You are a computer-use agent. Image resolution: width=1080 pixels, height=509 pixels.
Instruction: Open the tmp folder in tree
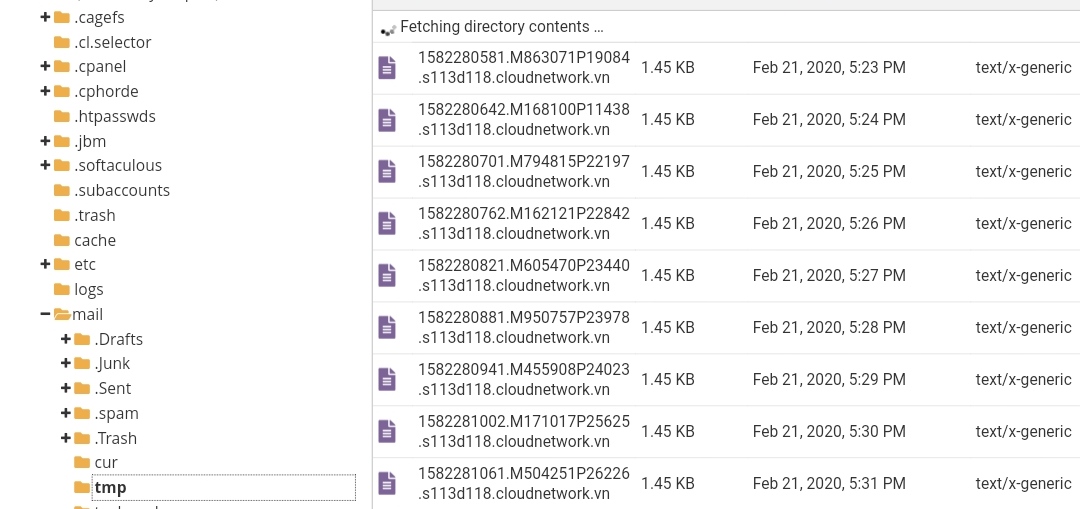pyautogui.click(x=110, y=488)
